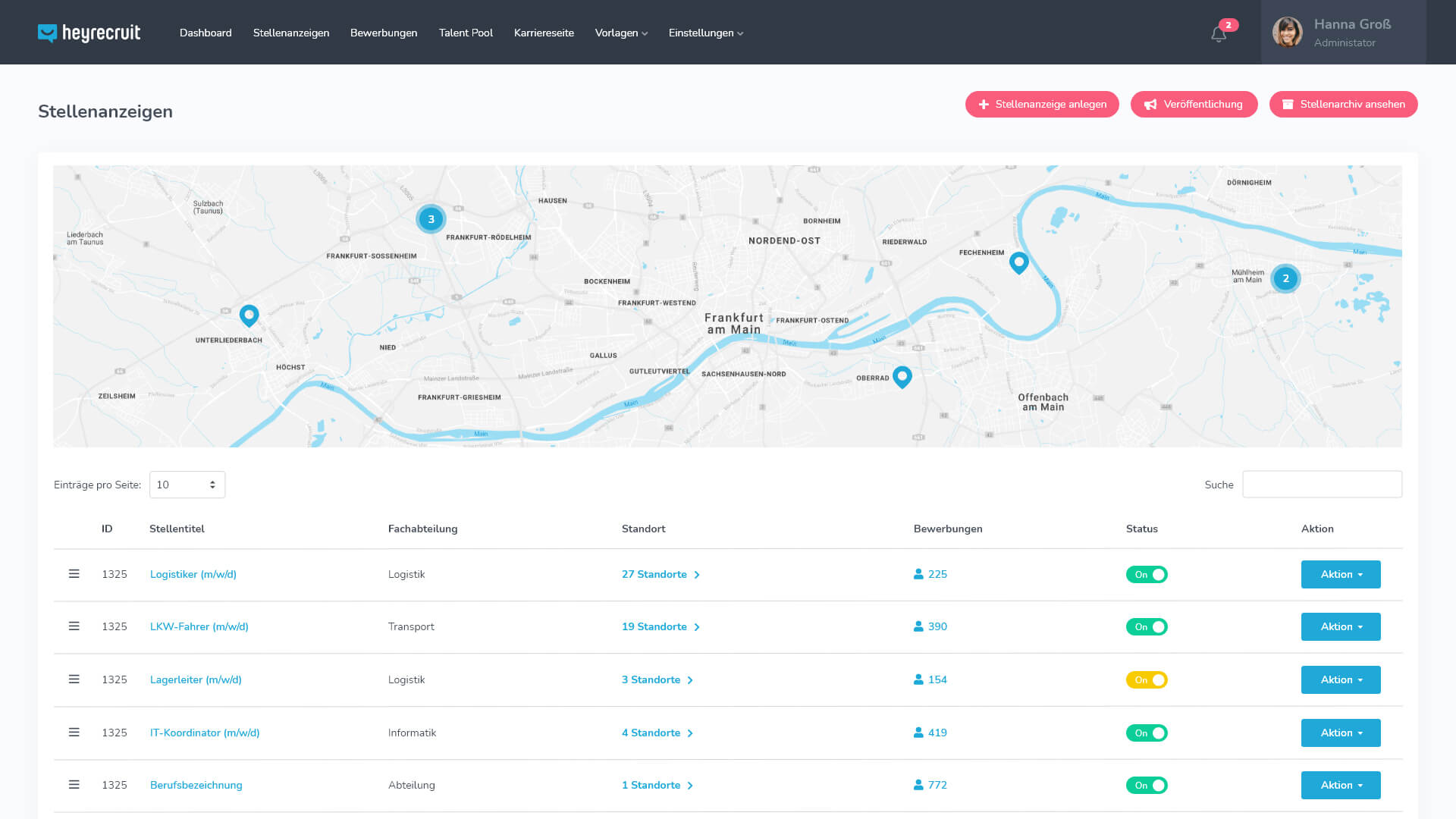1456x819 pixels.
Task: Disable the On toggle for Logistiker
Action: (x=1147, y=574)
